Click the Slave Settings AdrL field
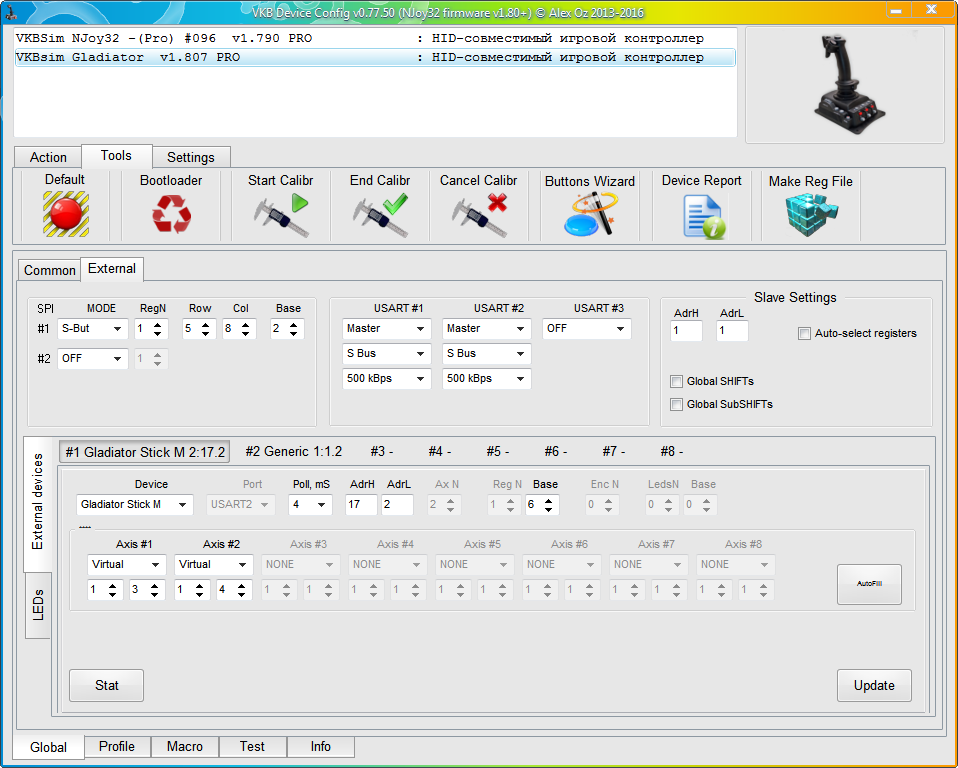Viewport: 958px width, 768px height. tap(732, 331)
